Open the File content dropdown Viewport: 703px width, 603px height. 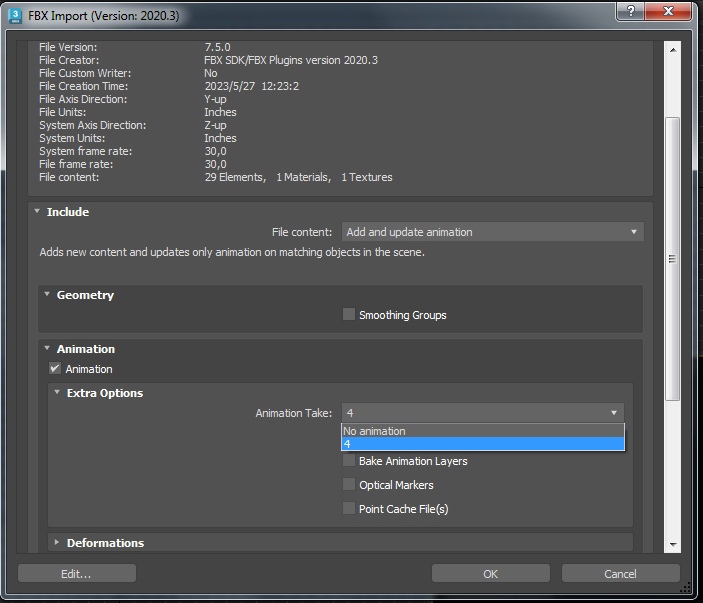click(x=492, y=232)
